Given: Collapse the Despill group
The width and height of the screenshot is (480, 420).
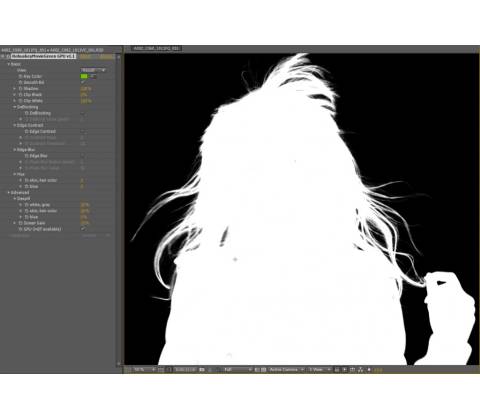Looking at the screenshot, I should click(x=15, y=198).
